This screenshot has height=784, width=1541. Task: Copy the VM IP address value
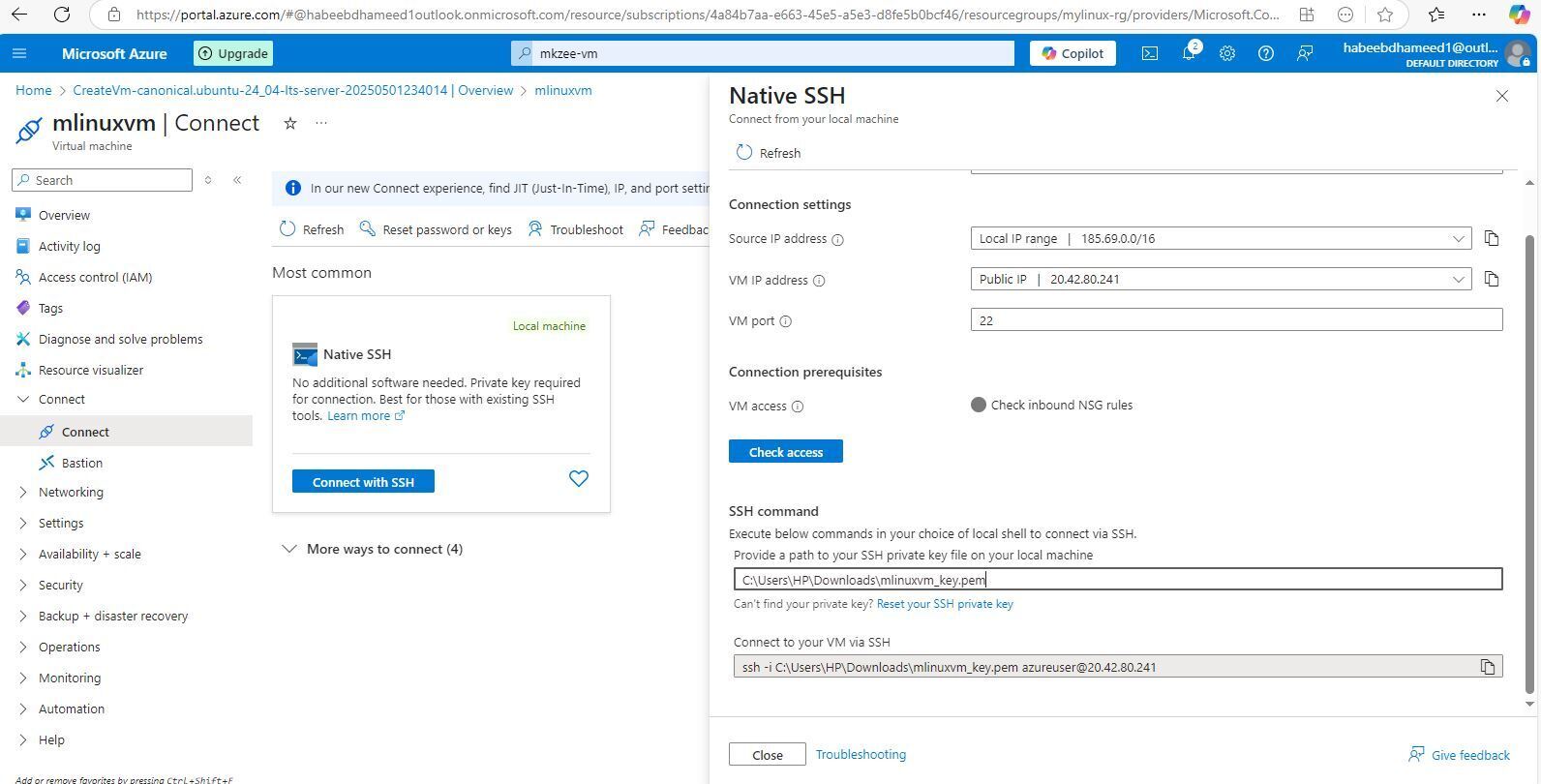[x=1492, y=279]
